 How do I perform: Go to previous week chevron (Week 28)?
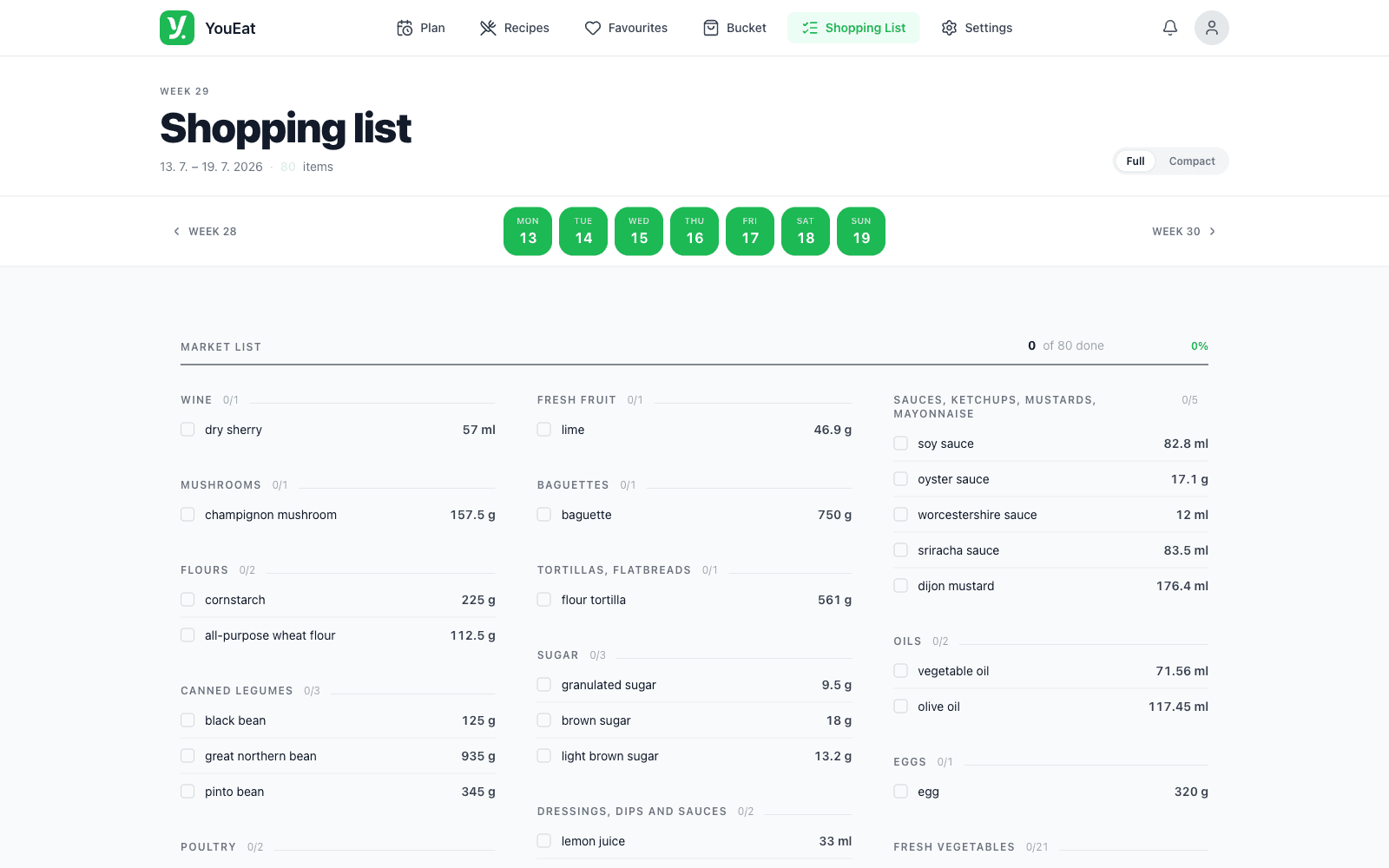177,232
